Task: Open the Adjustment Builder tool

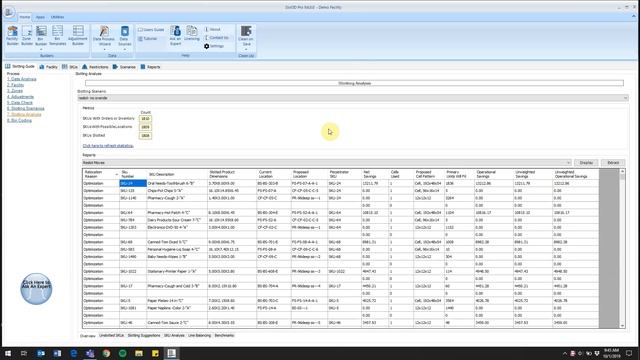Action: [x=78, y=36]
